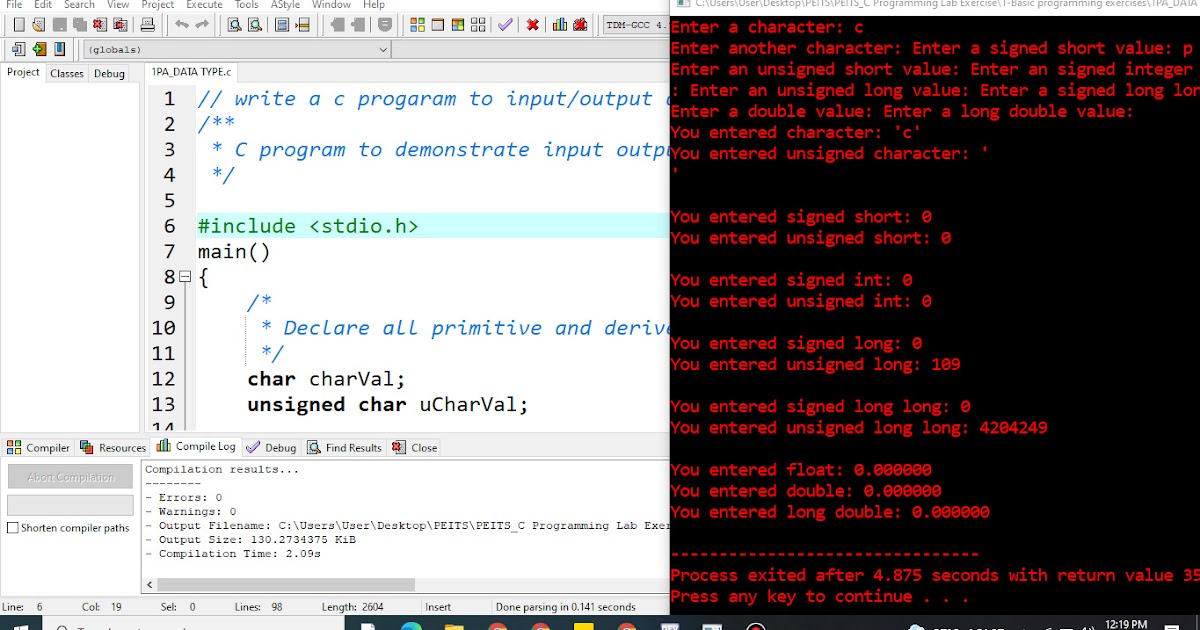1200x630 pixels.
Task: Stop execution using the red Abort icon
Action: [x=533, y=25]
